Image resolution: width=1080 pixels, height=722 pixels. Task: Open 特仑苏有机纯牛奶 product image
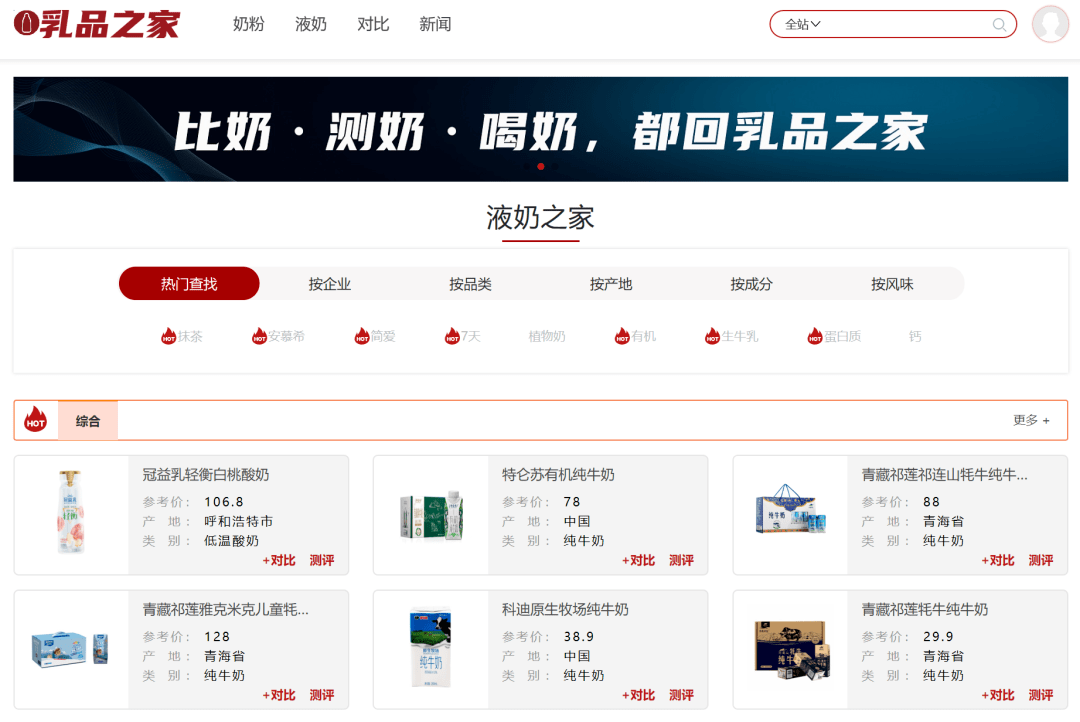click(431, 515)
